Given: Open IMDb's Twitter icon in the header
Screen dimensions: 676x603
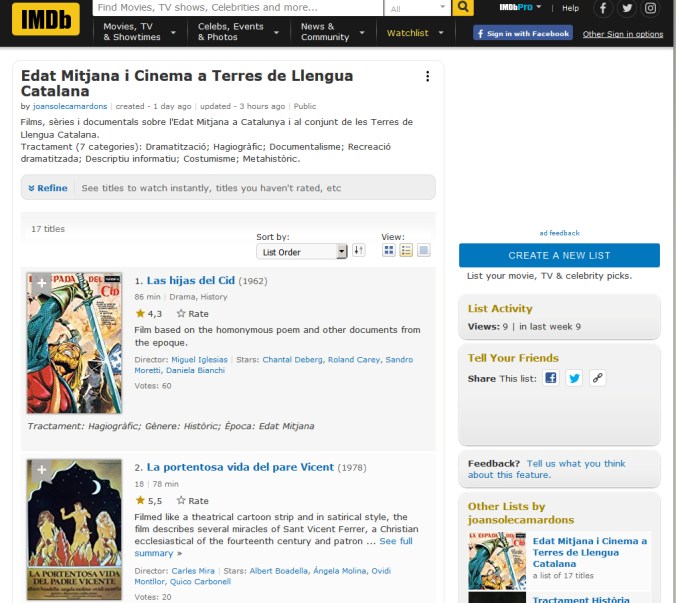Looking at the screenshot, I should click(627, 8).
